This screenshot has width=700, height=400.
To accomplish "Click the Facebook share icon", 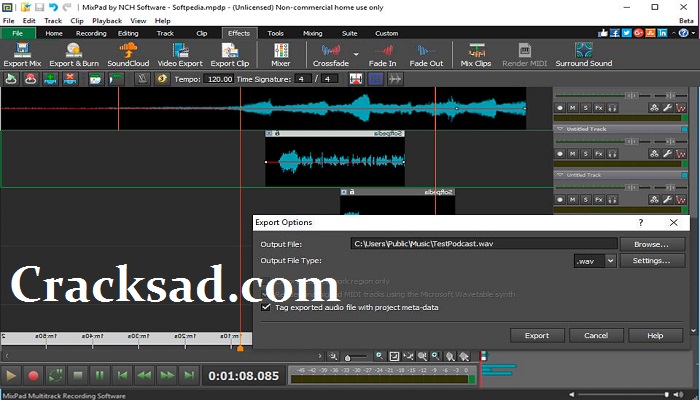I will (615, 33).
